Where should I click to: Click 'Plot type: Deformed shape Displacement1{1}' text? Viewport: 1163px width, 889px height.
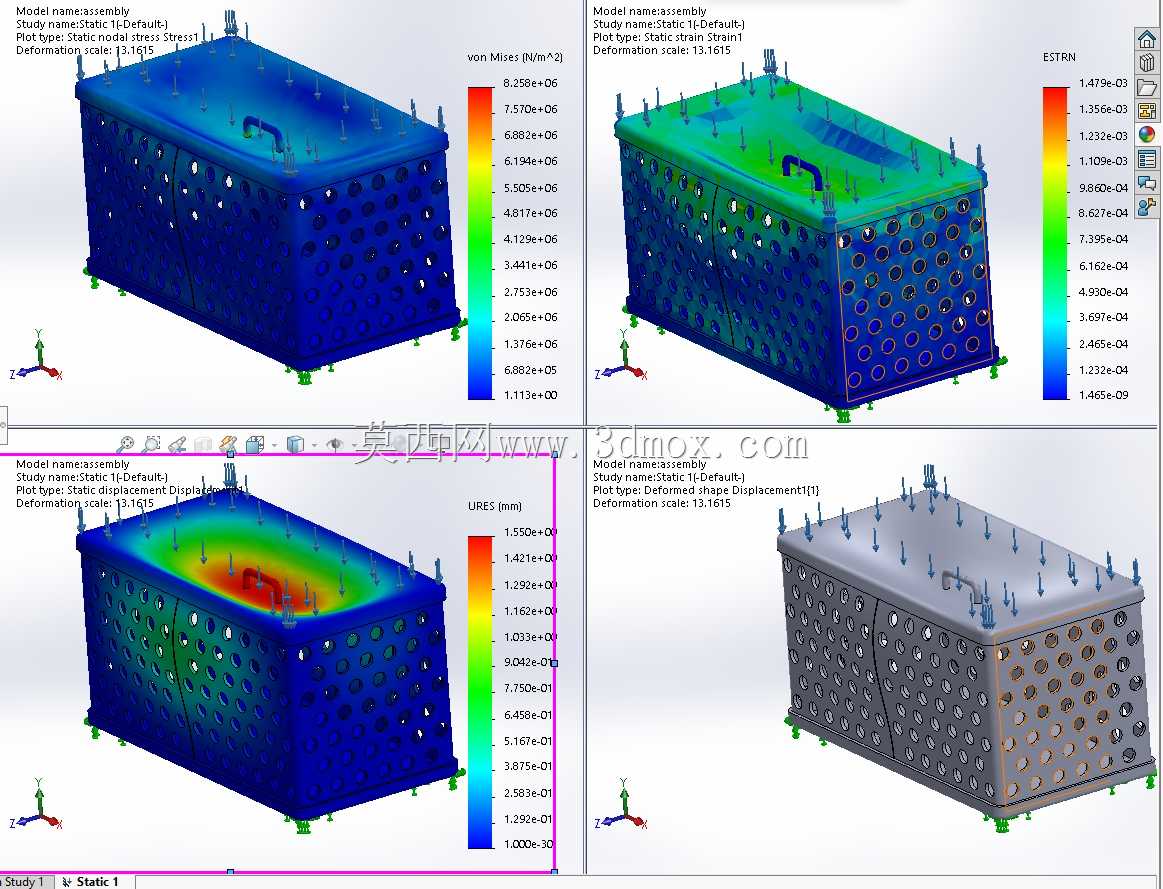(705, 490)
